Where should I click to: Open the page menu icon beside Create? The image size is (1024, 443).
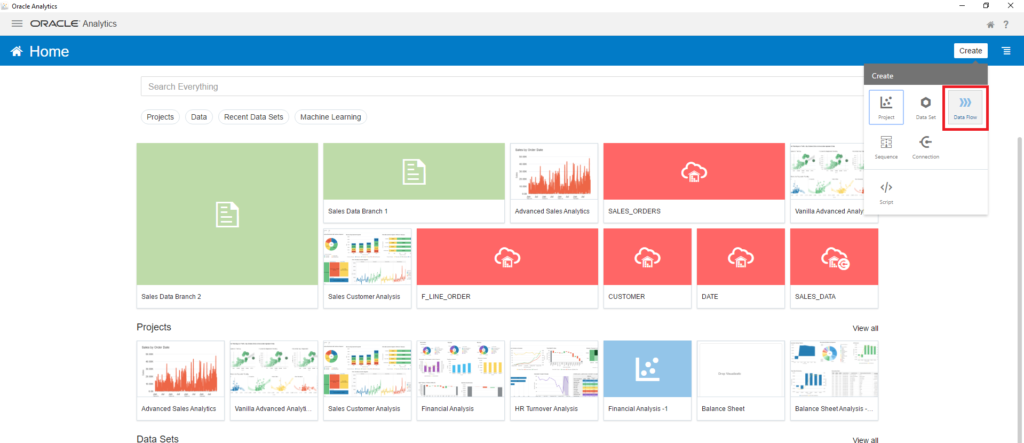click(1006, 51)
